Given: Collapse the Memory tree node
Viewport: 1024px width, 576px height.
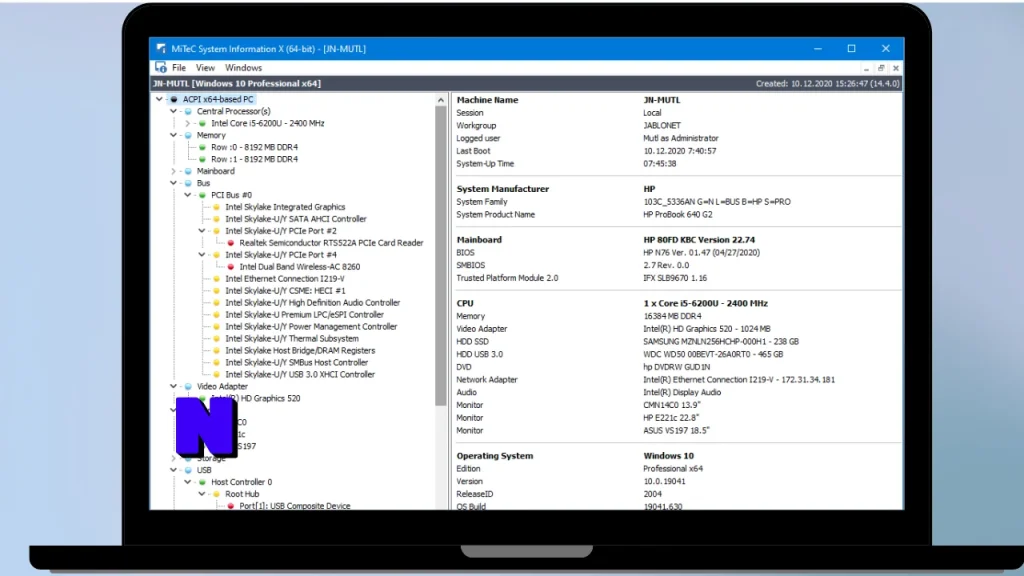Looking at the screenshot, I should [174, 135].
